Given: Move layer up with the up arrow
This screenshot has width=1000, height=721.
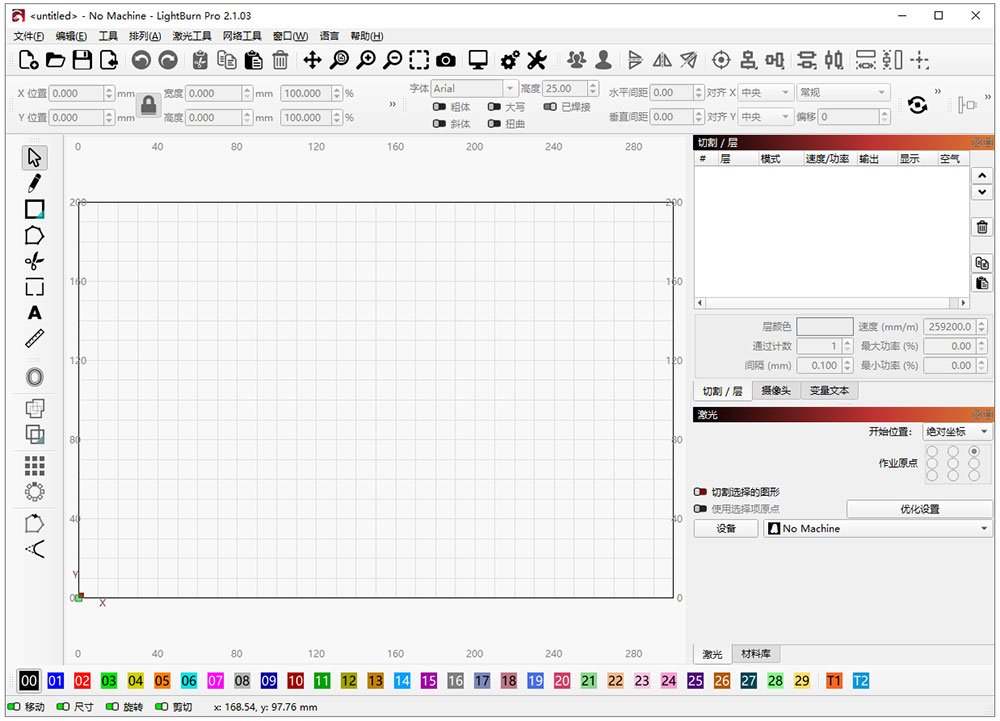Looking at the screenshot, I should pos(982,175).
